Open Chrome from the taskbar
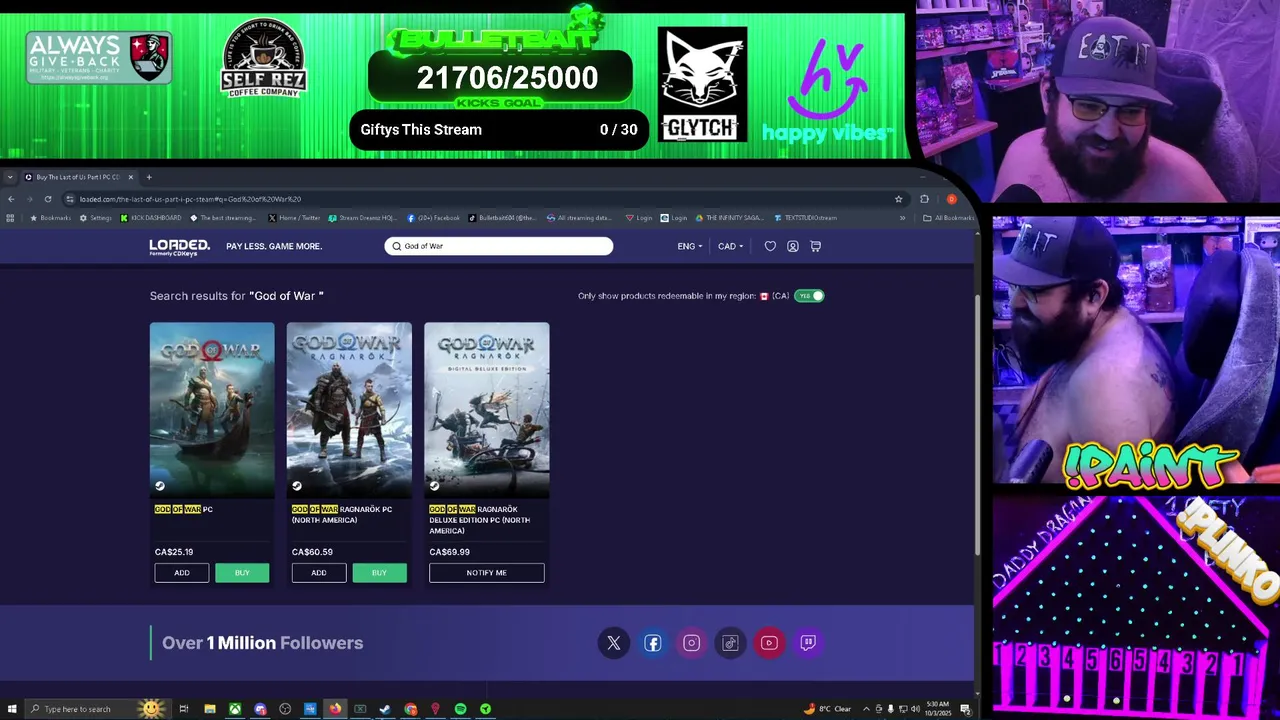Image resolution: width=1280 pixels, height=720 pixels. [410, 709]
